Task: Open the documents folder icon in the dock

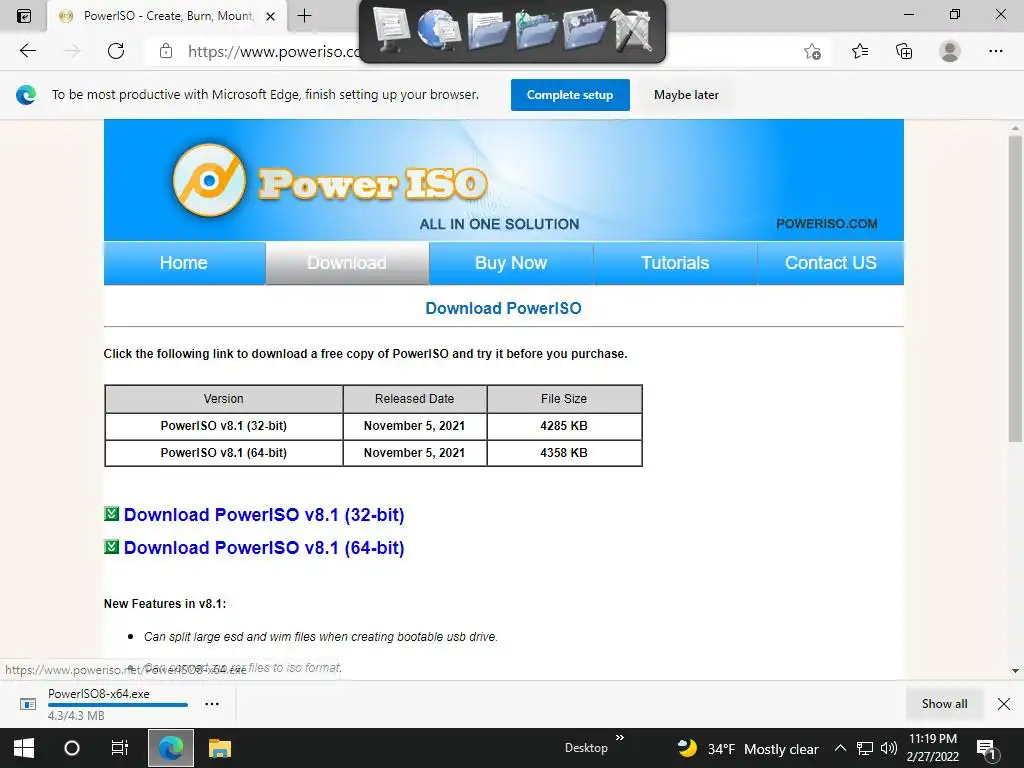Action: [488, 30]
